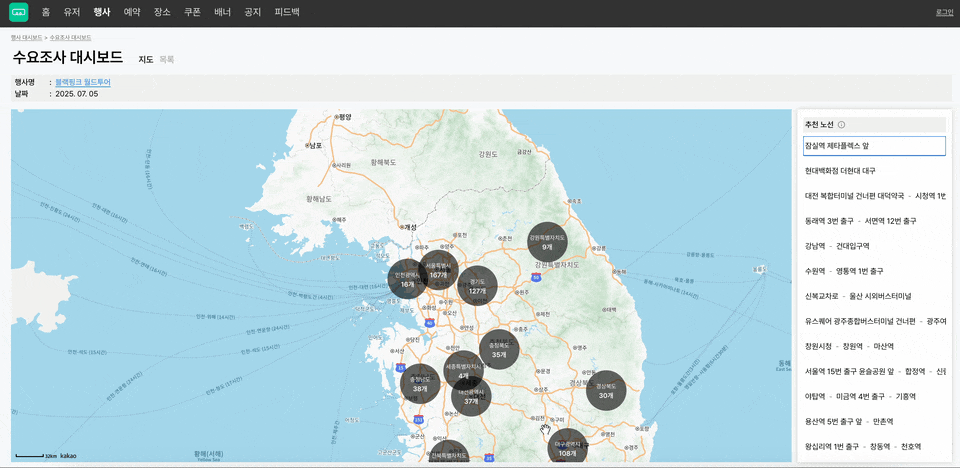The image size is (960, 468).
Task: Select the 현대백화점 더현대 대구 route
Action: [874, 171]
